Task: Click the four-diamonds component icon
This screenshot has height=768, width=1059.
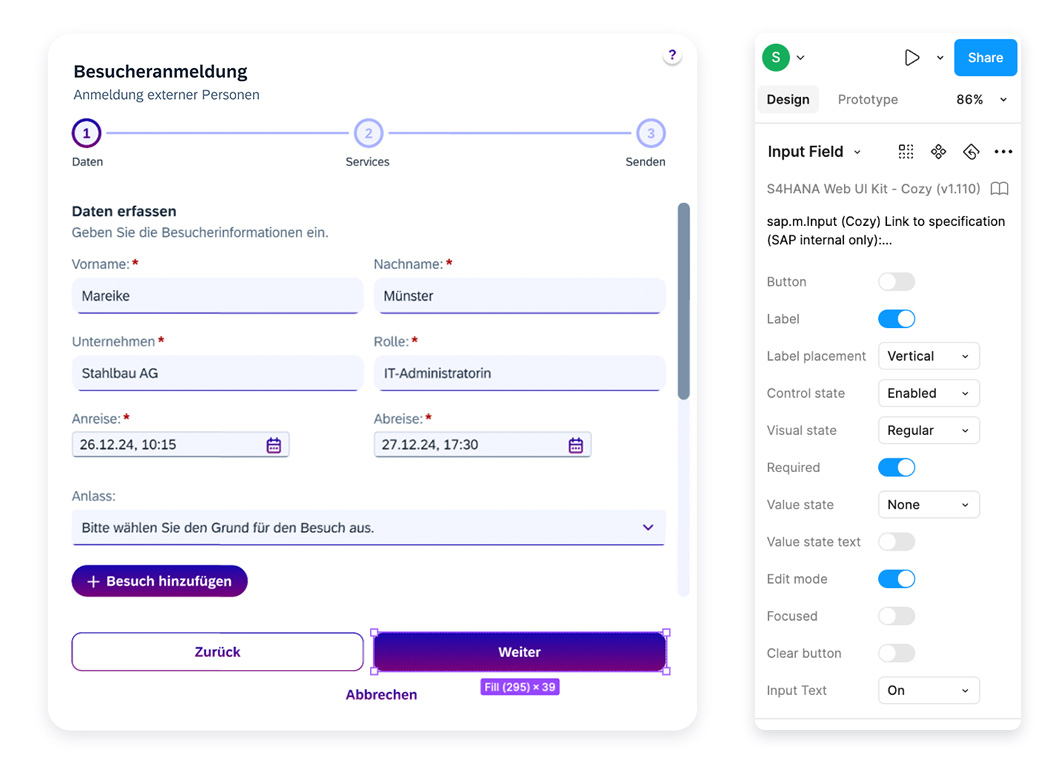Action: click(x=938, y=151)
